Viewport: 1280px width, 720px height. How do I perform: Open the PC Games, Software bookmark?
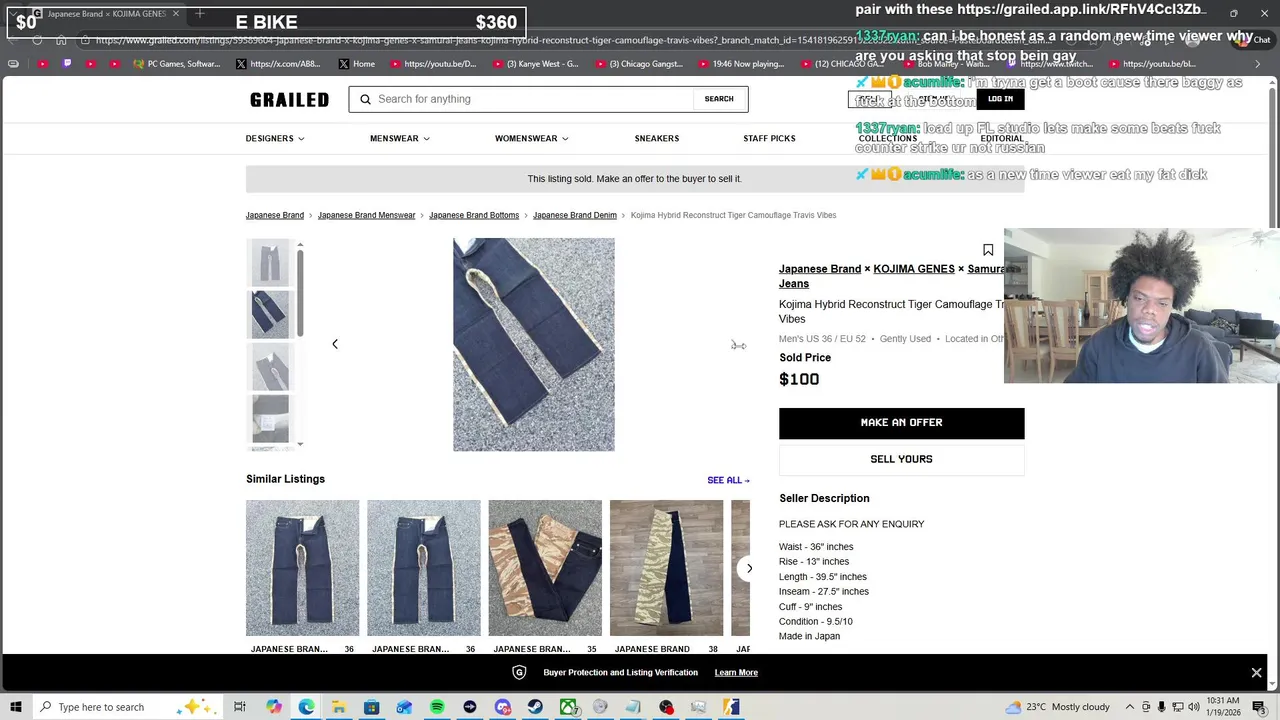176,64
